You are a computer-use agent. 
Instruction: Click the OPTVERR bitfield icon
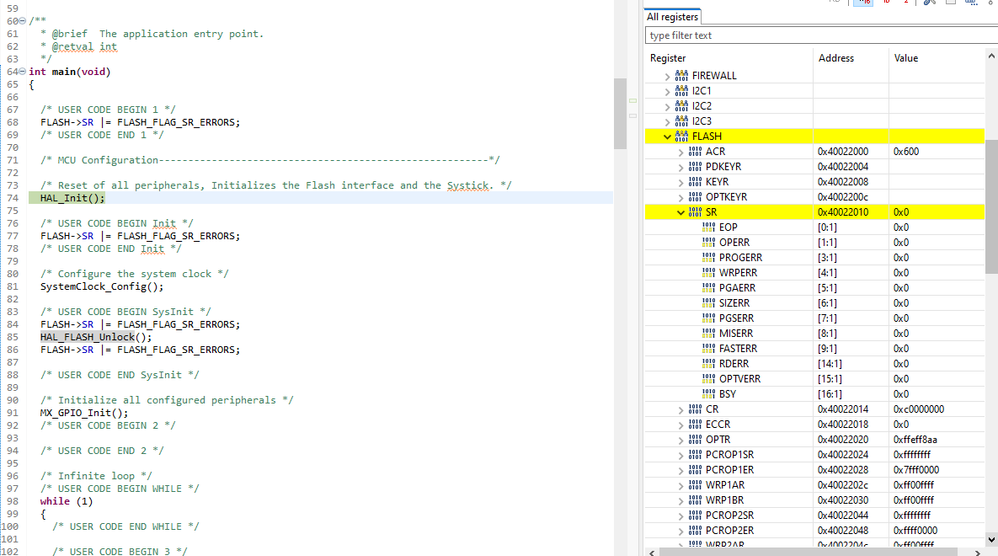coord(708,379)
